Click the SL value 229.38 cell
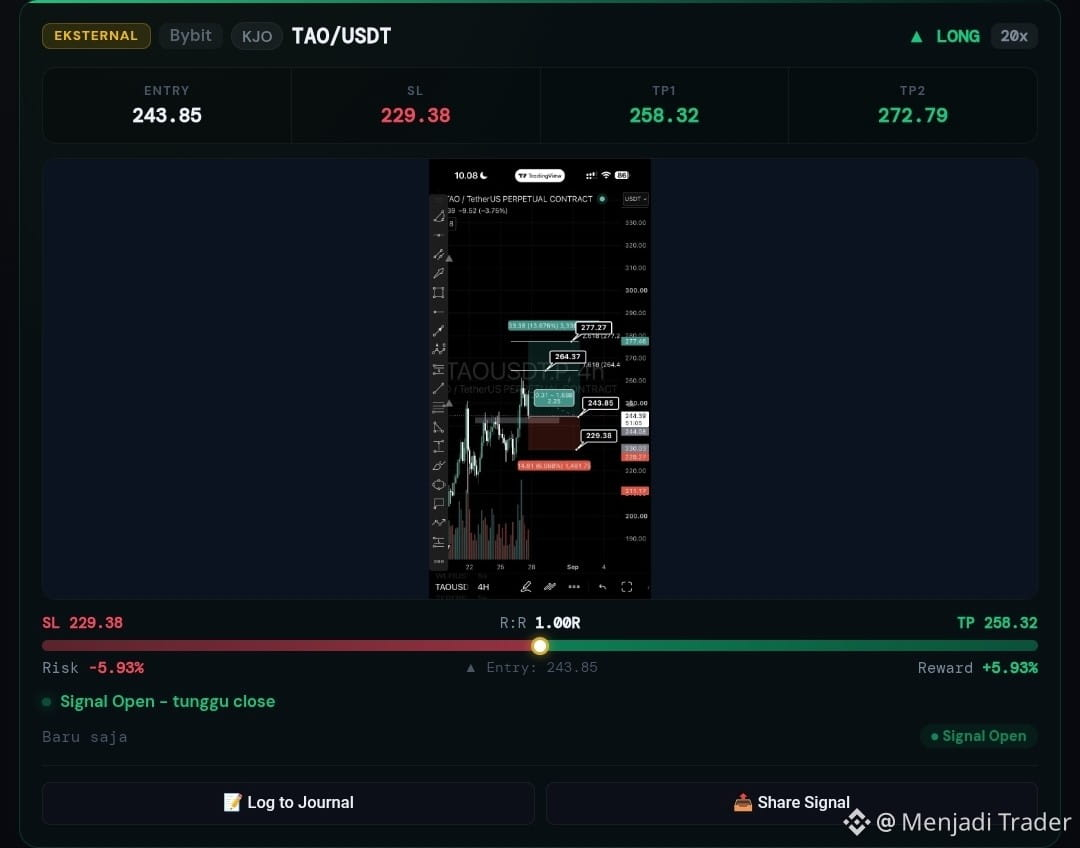The image size is (1080, 848). [415, 105]
